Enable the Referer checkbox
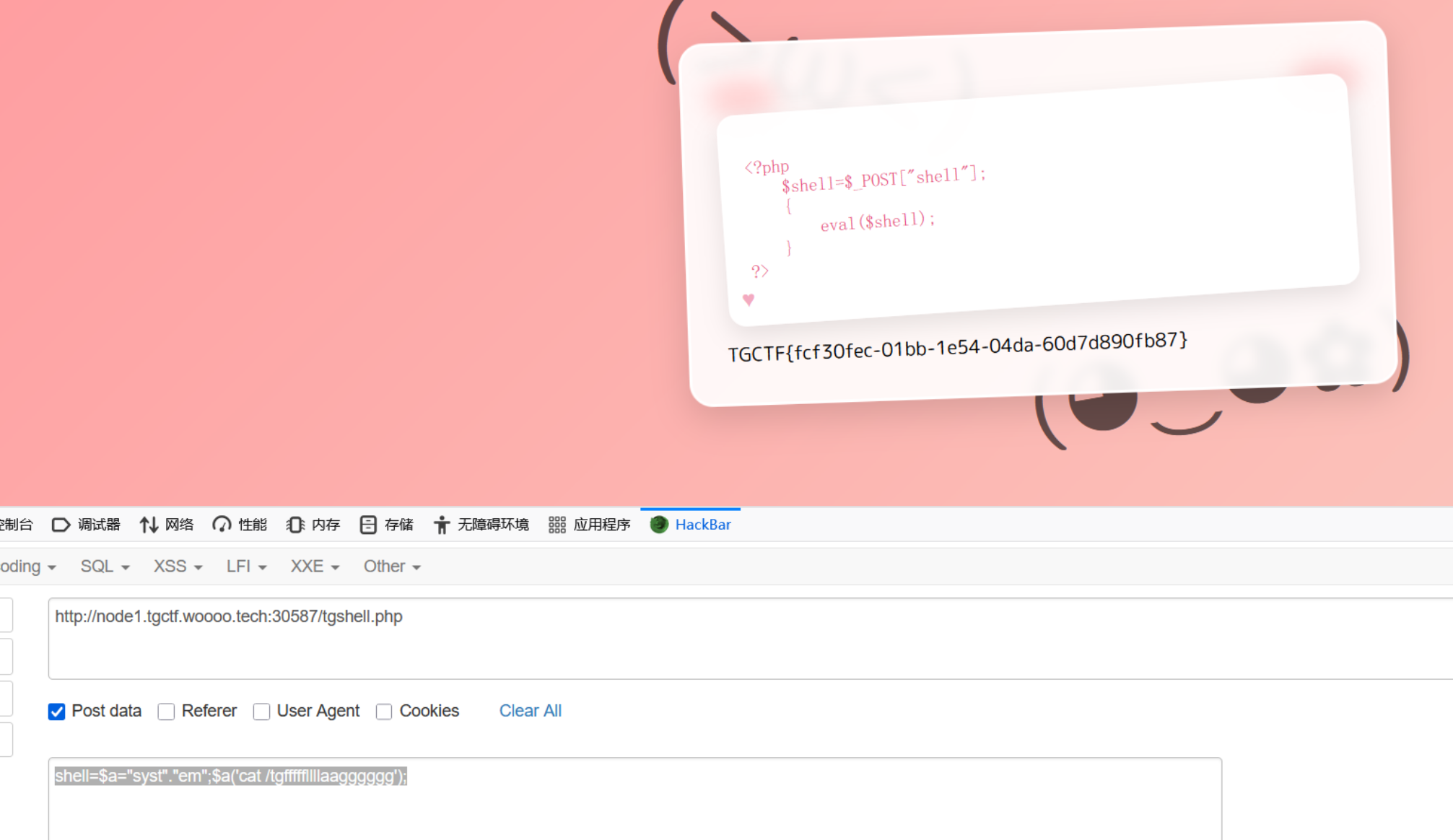 click(167, 712)
